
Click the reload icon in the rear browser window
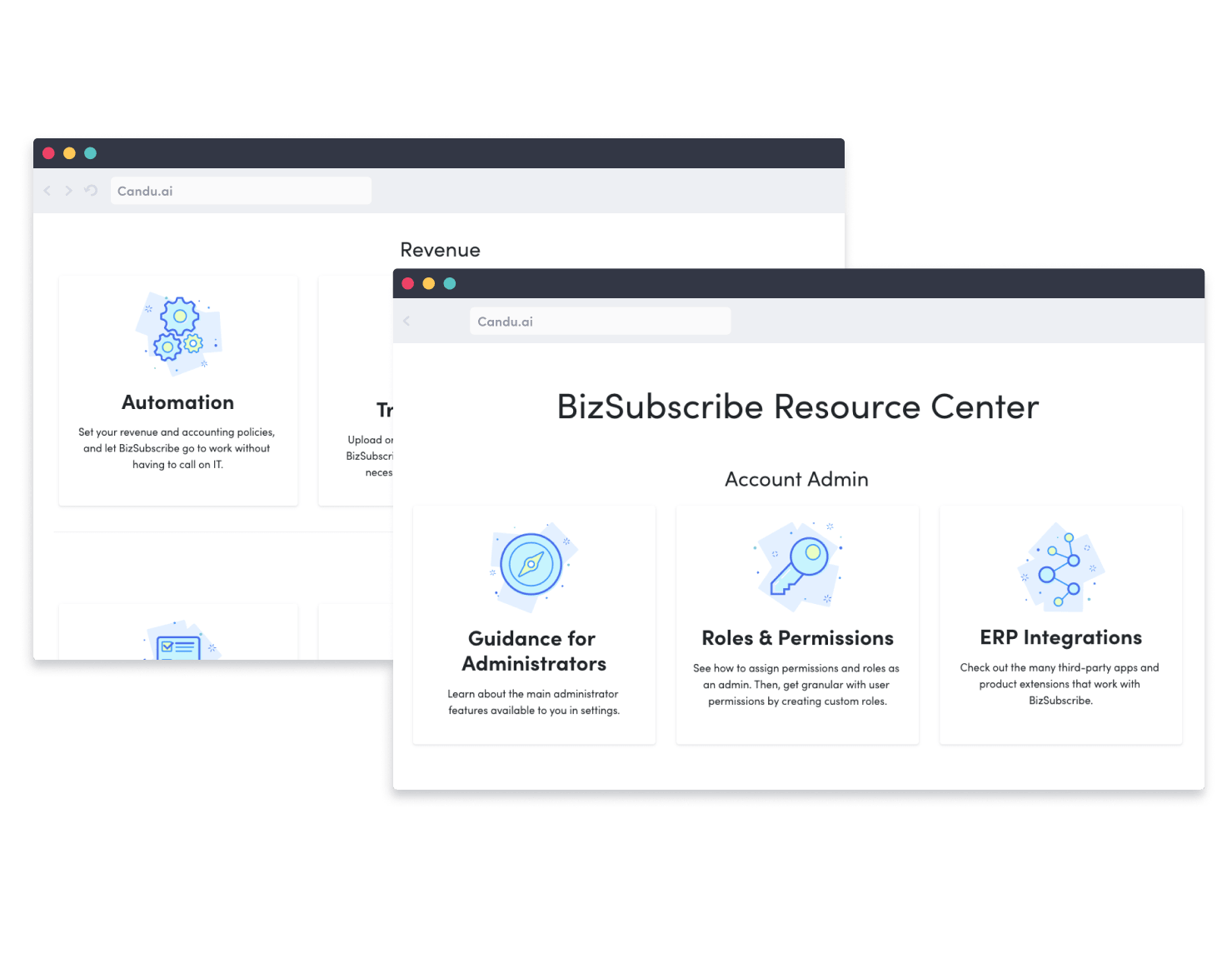tap(91, 191)
